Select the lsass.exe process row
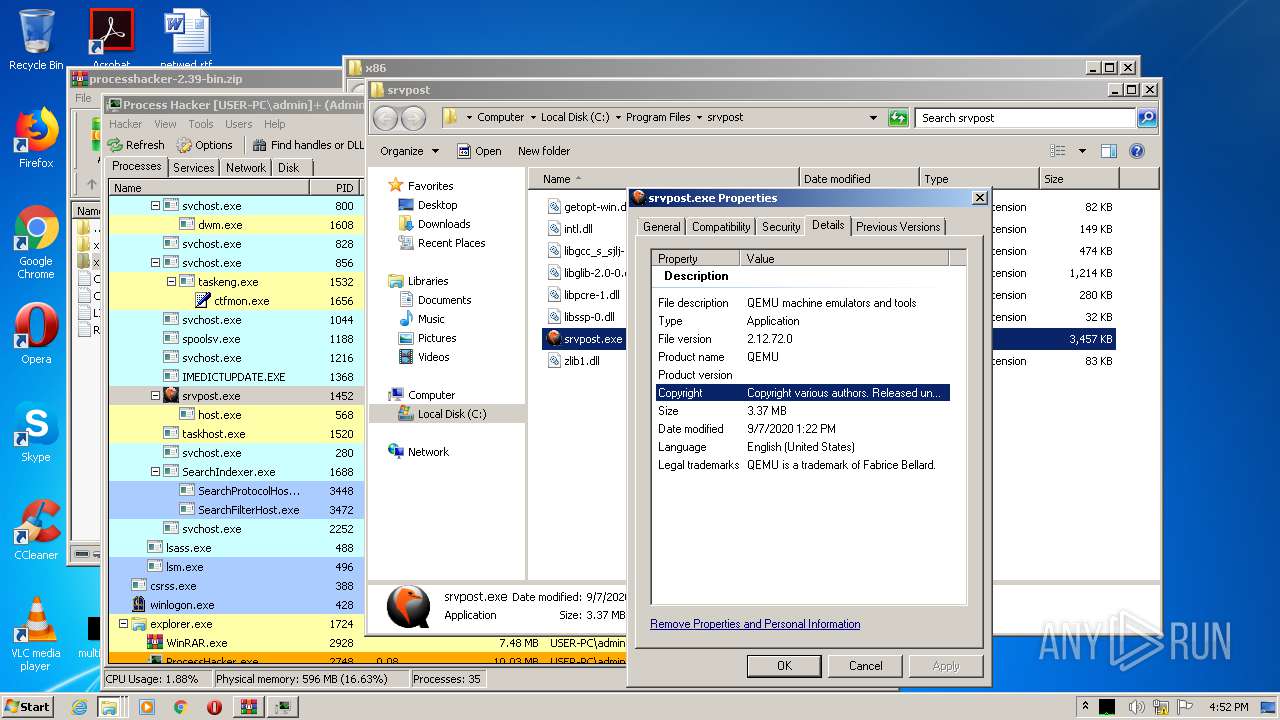Screen dimensions: 1280x720 (235, 548)
